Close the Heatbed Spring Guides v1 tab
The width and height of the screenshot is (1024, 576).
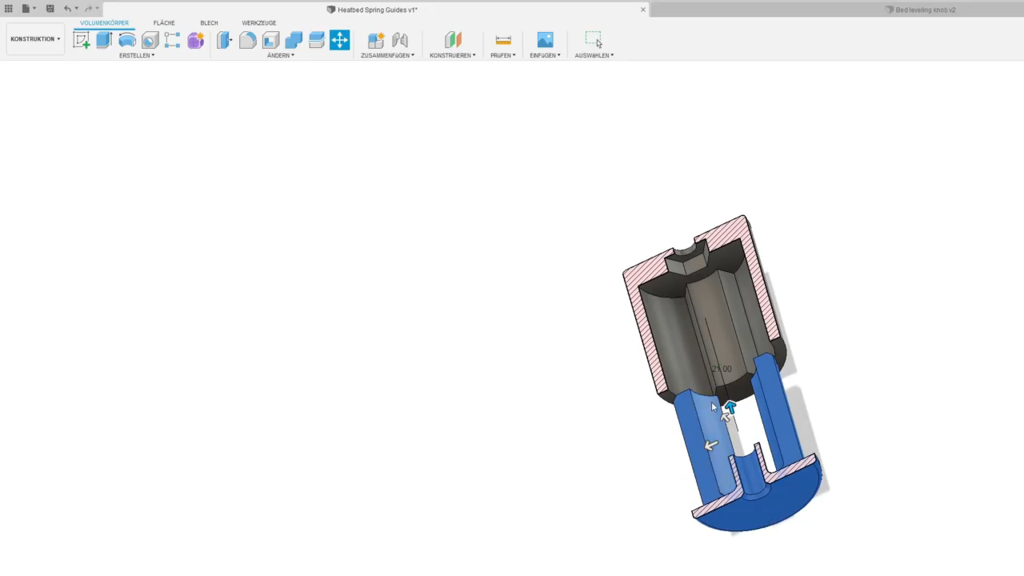tap(643, 10)
